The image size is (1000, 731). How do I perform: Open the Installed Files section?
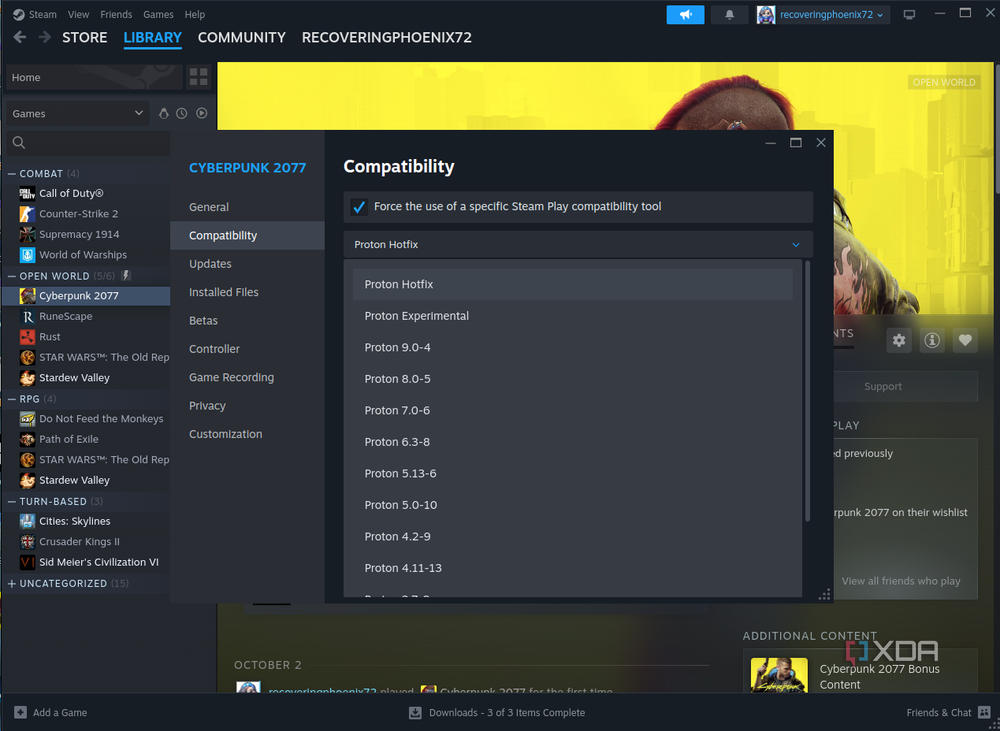click(x=247, y=292)
